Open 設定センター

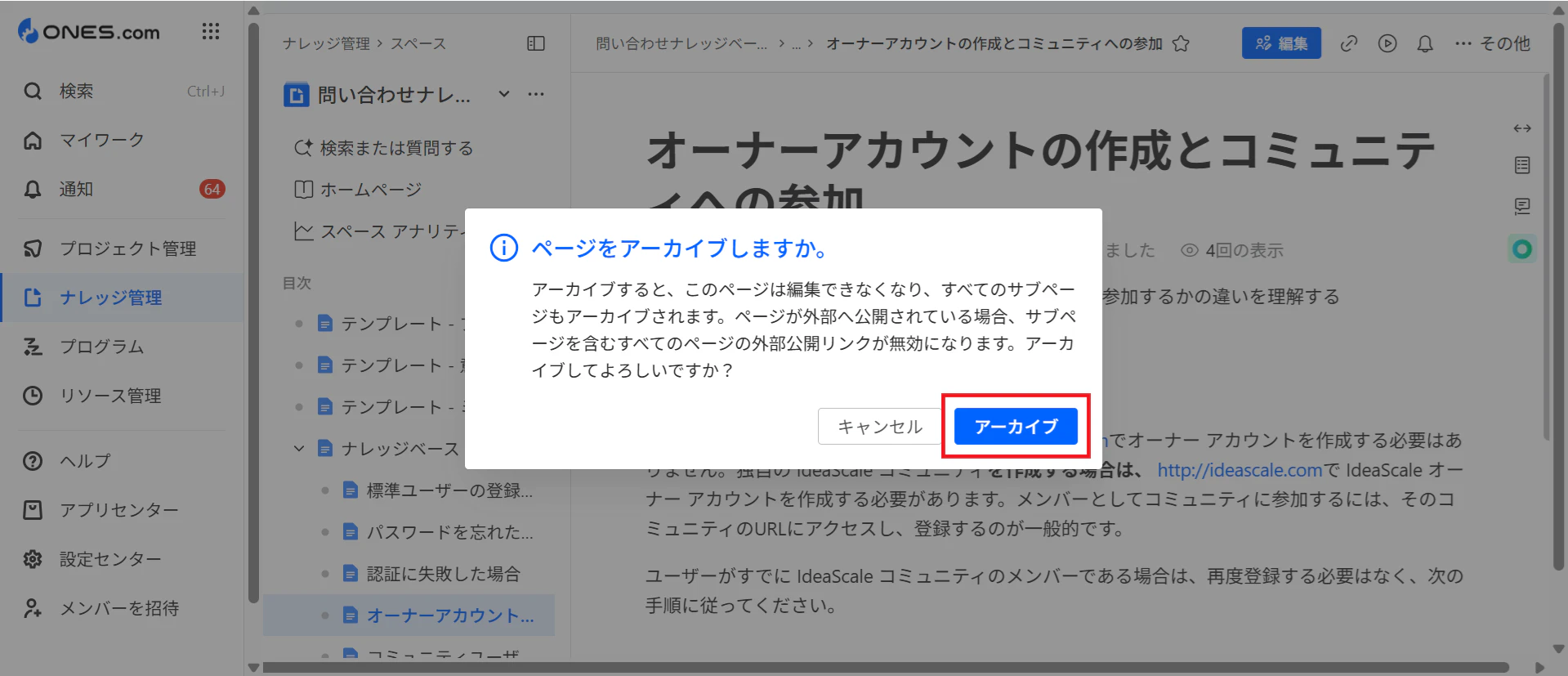(123, 559)
